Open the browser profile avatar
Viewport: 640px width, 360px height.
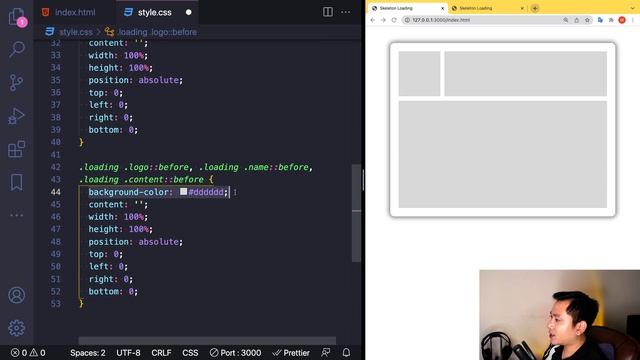tap(622, 20)
